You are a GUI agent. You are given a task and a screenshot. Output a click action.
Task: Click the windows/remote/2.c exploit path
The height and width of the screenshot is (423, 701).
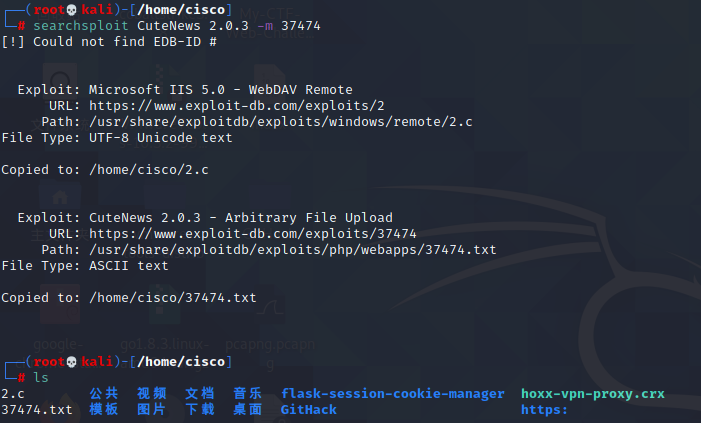click(281, 121)
